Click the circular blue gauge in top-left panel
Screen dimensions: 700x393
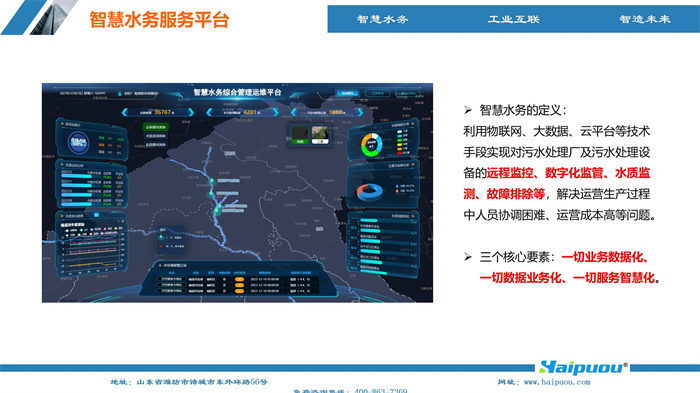(78, 143)
